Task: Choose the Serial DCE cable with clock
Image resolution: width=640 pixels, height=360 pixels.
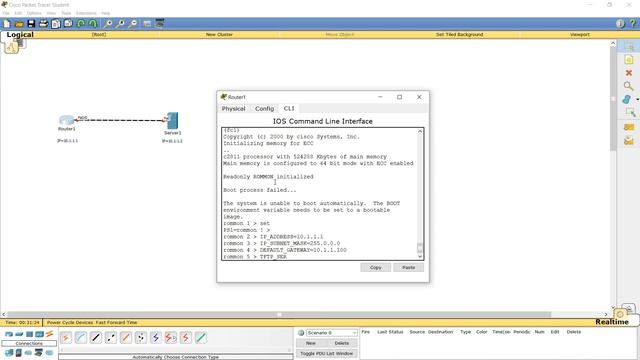Action: click(x=171, y=338)
